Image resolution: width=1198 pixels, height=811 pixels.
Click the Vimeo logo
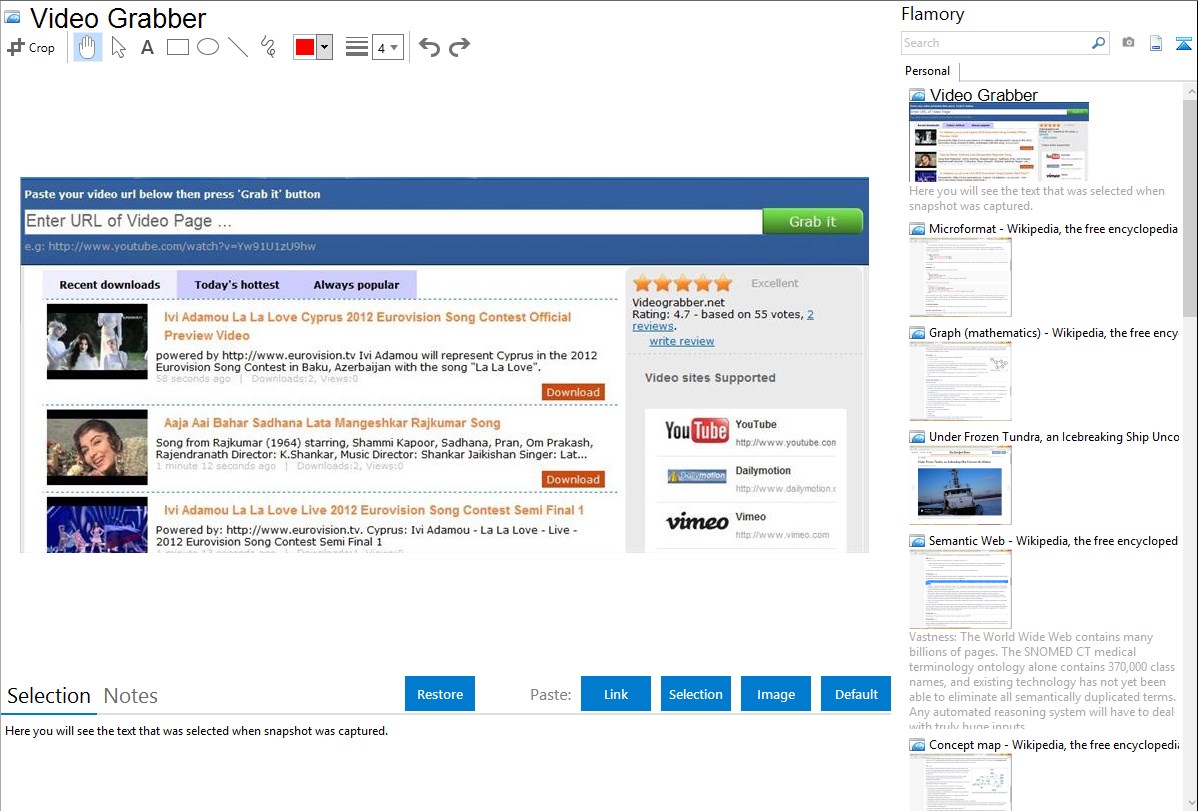tap(697, 523)
